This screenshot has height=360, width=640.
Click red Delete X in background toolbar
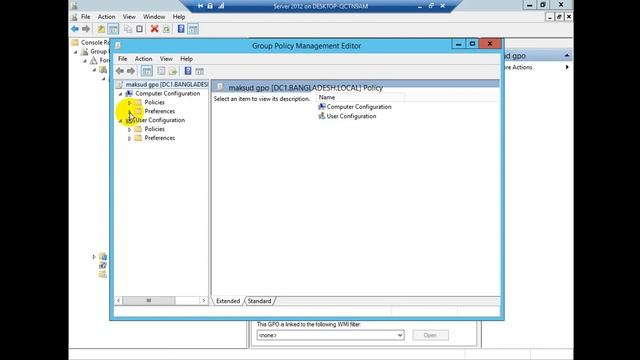154,29
